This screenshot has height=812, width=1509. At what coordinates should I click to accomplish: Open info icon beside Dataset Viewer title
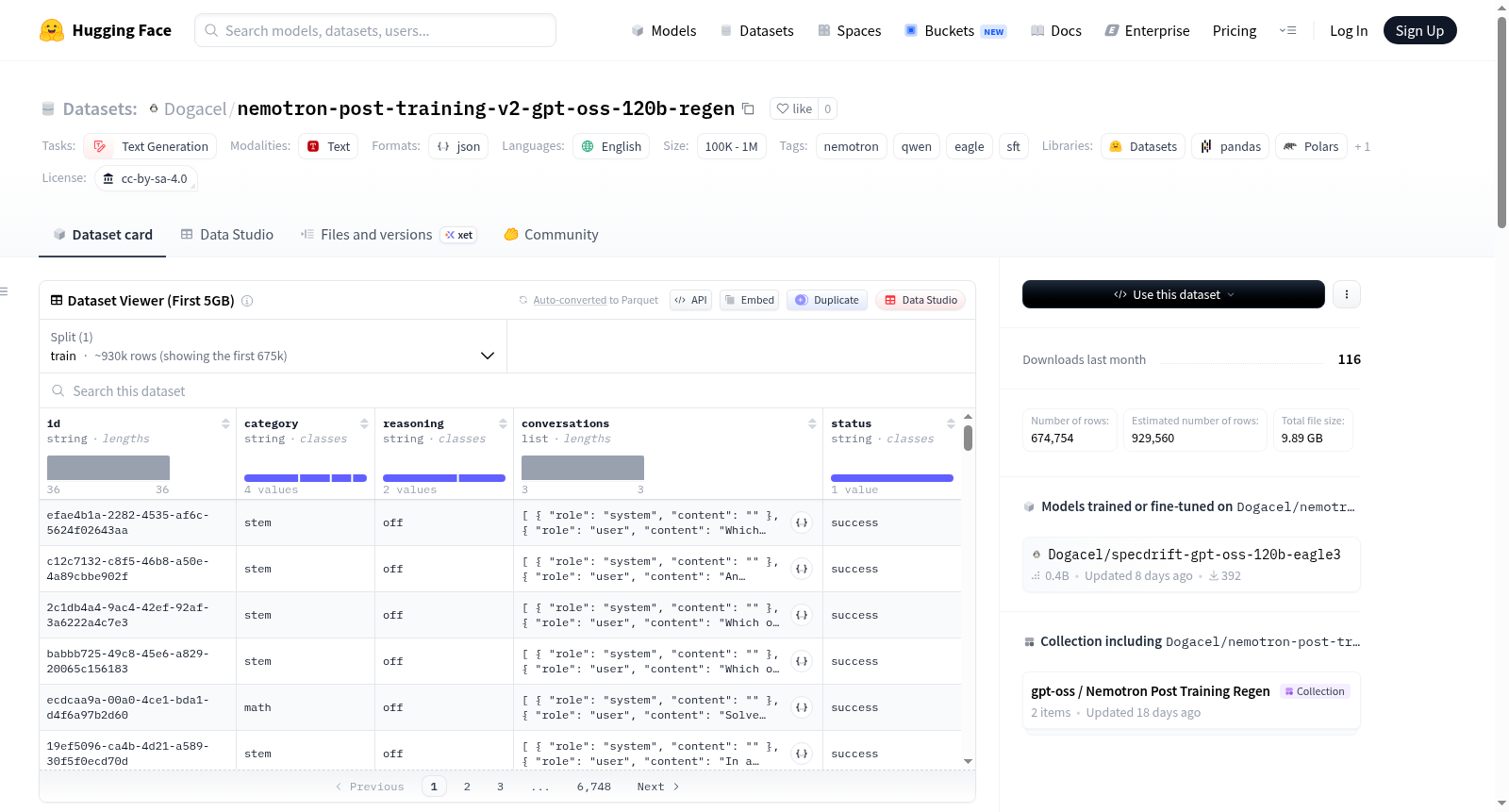coord(247,301)
